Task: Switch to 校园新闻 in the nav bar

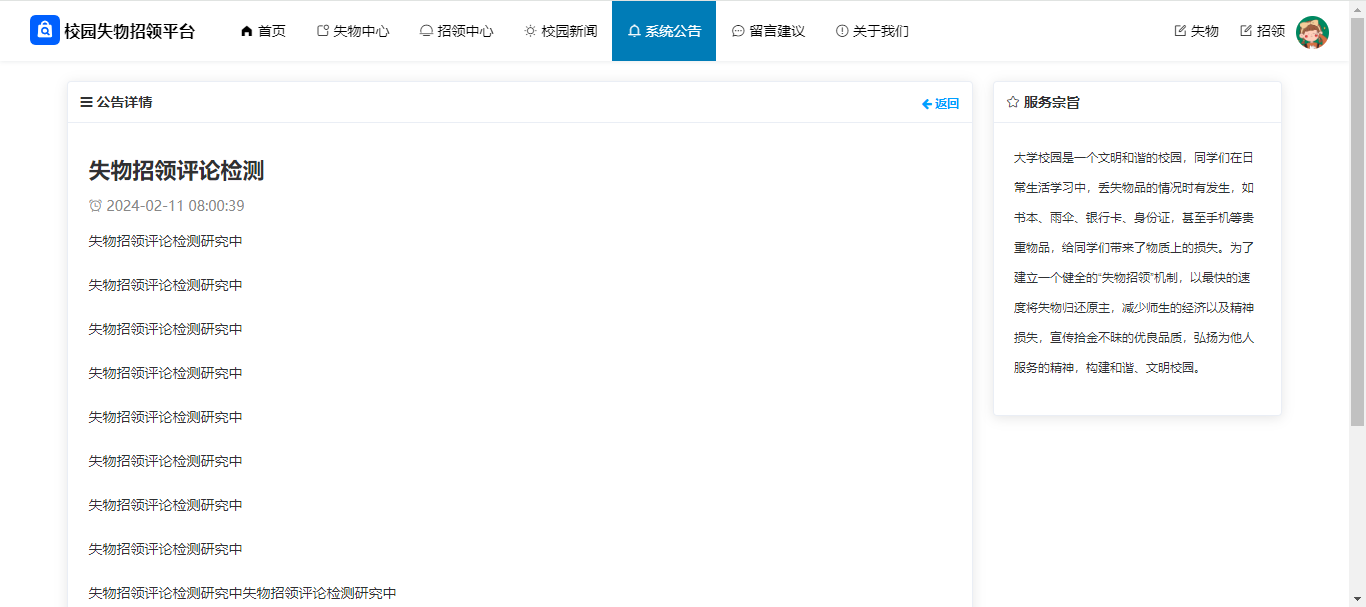Action: pos(561,31)
